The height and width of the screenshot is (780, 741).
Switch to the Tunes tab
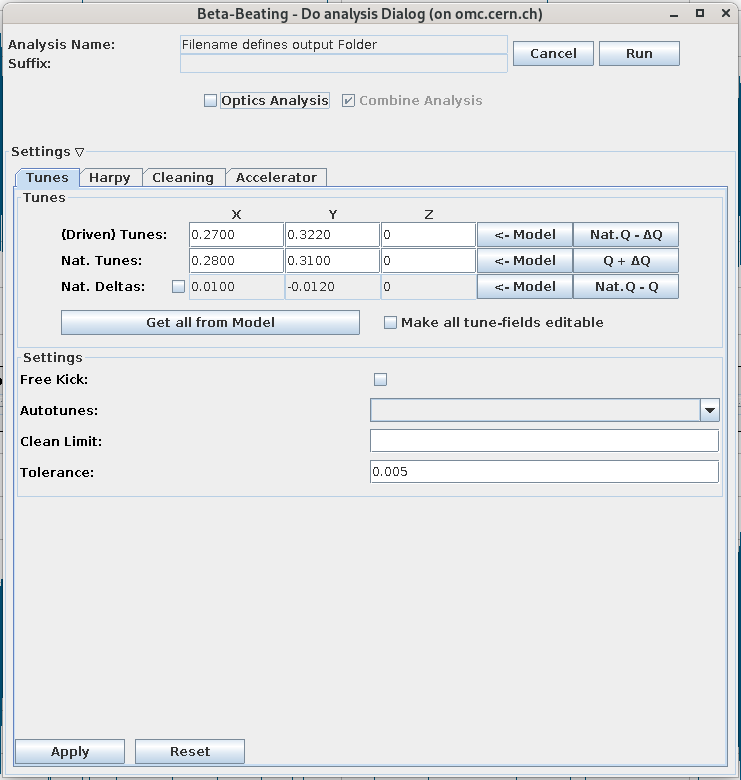[47, 178]
